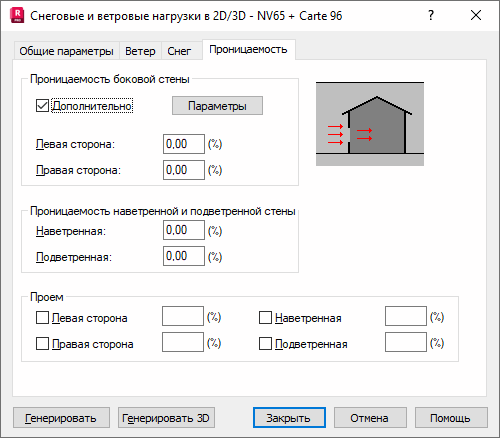
Task: Click the house wind permeability diagram
Action: point(370,124)
